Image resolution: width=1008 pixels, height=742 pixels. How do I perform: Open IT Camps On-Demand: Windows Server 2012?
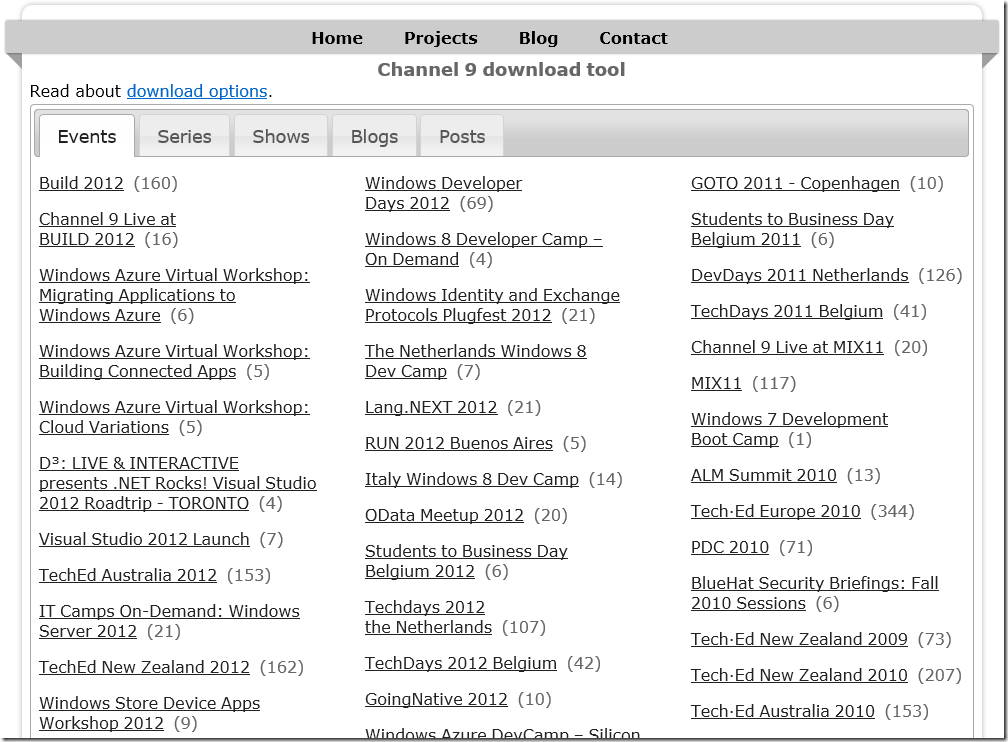pos(169,621)
